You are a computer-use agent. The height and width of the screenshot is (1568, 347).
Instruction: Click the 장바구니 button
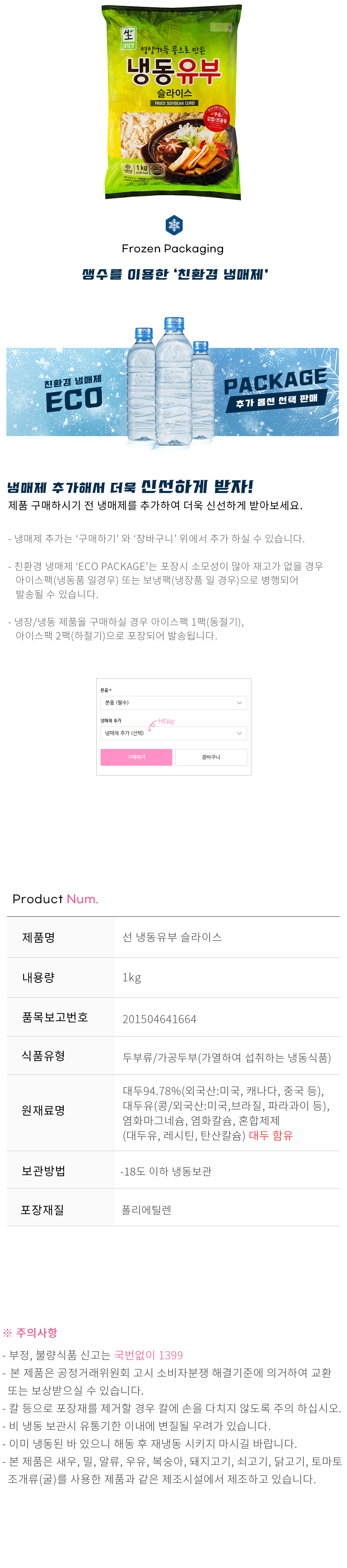[x=211, y=757]
